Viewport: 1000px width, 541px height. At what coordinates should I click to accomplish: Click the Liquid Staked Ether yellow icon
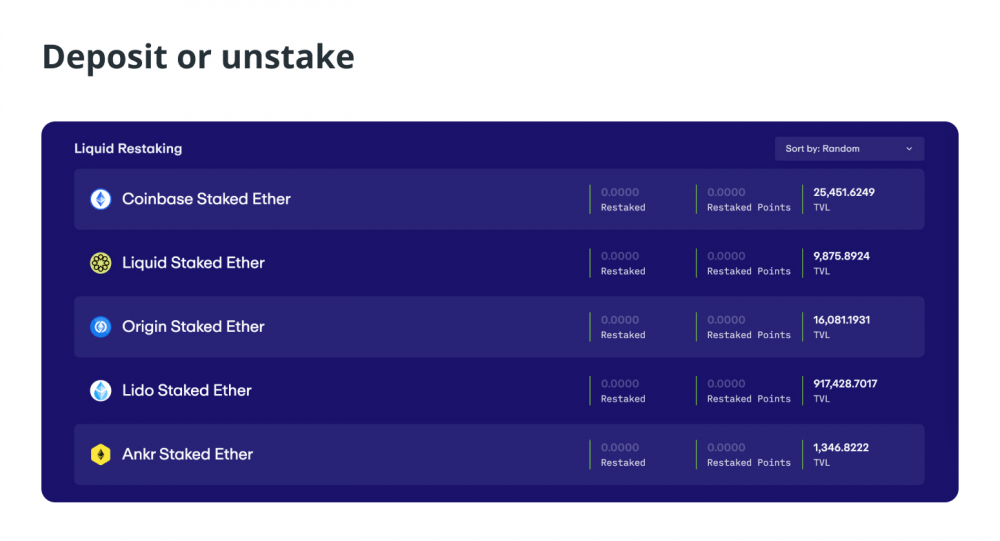100,263
